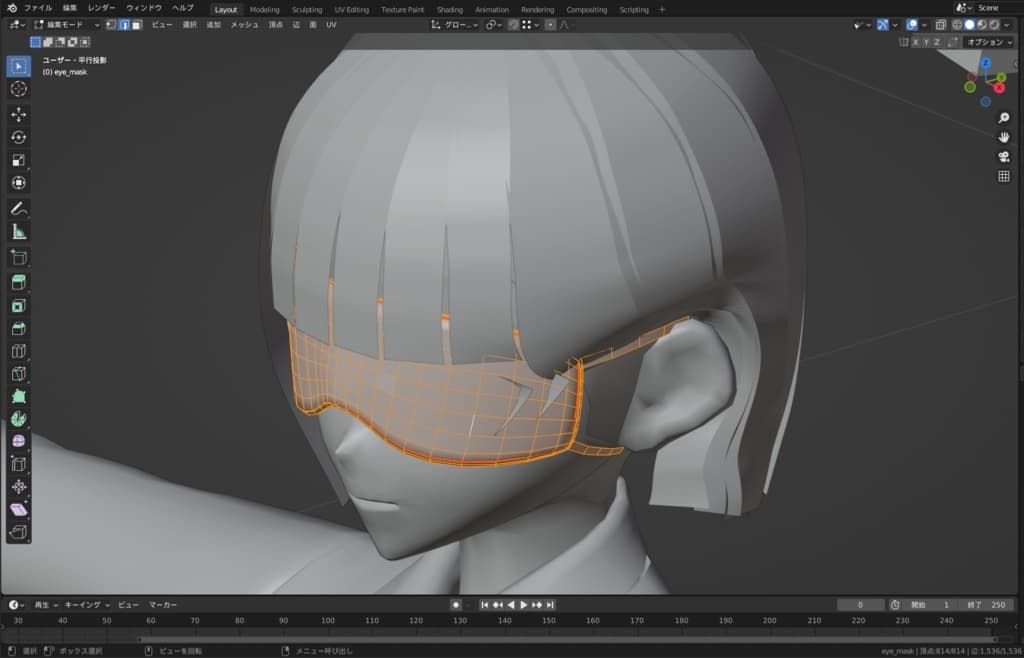Switch to orthographic/perspective with grid icon
This screenshot has width=1024, height=658.
click(x=1003, y=177)
